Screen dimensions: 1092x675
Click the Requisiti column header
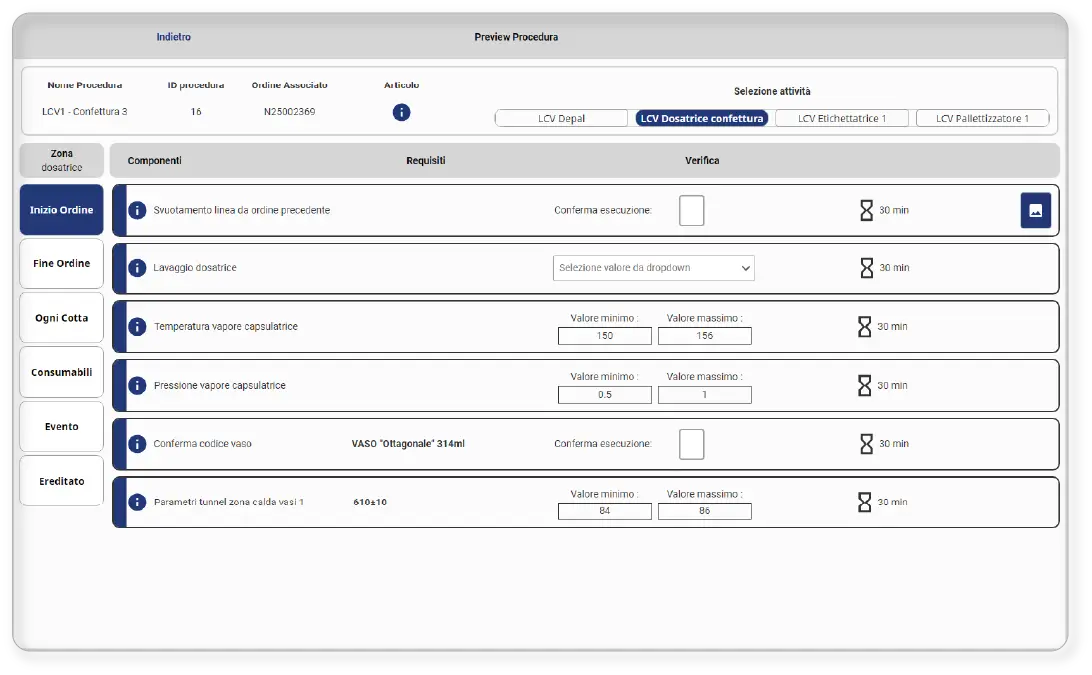[x=426, y=160]
